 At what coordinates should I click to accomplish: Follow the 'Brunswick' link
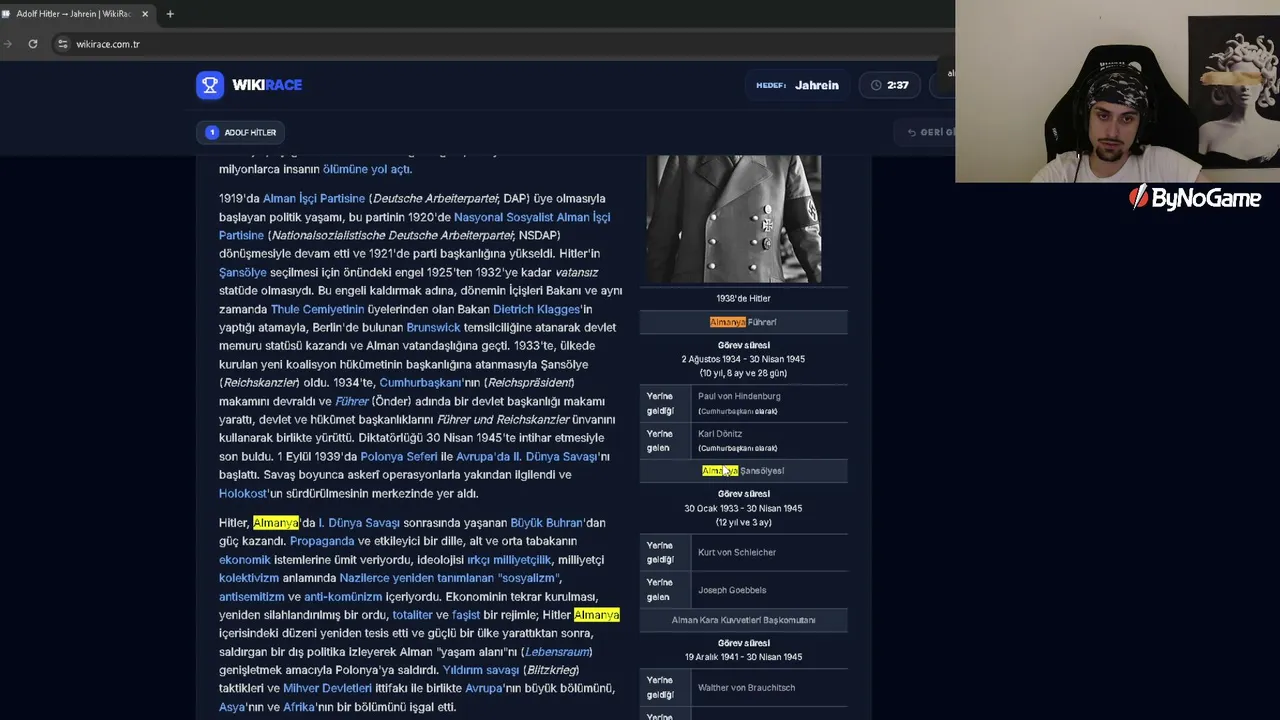434,327
